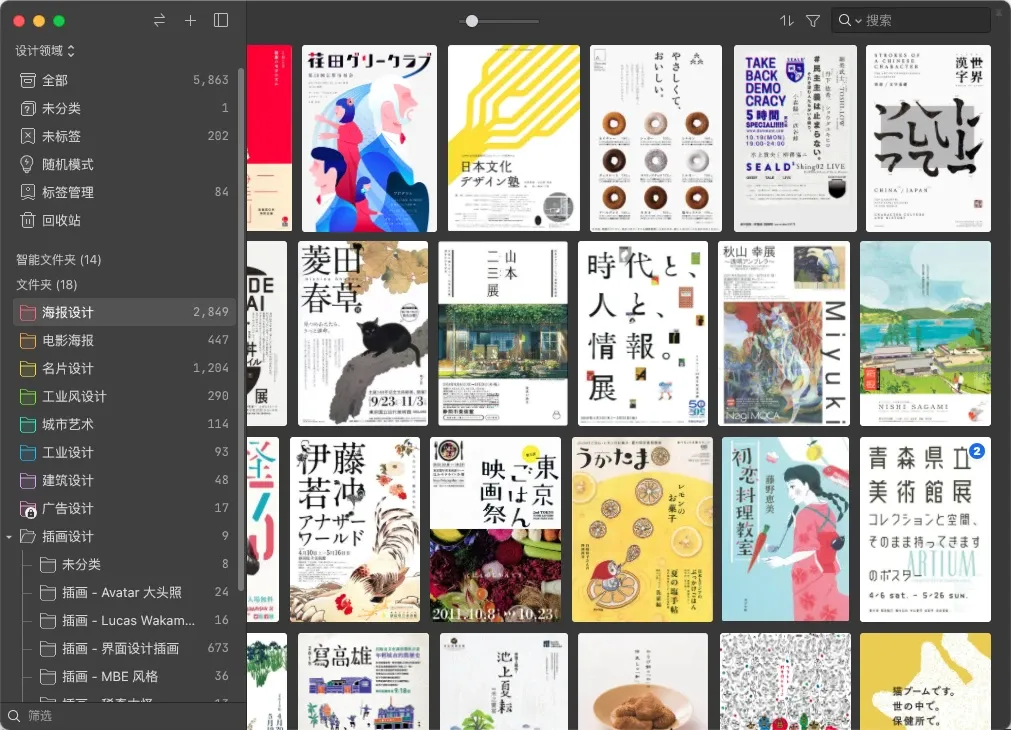
Task: Open the 回收站 trash
Action: 124,221
